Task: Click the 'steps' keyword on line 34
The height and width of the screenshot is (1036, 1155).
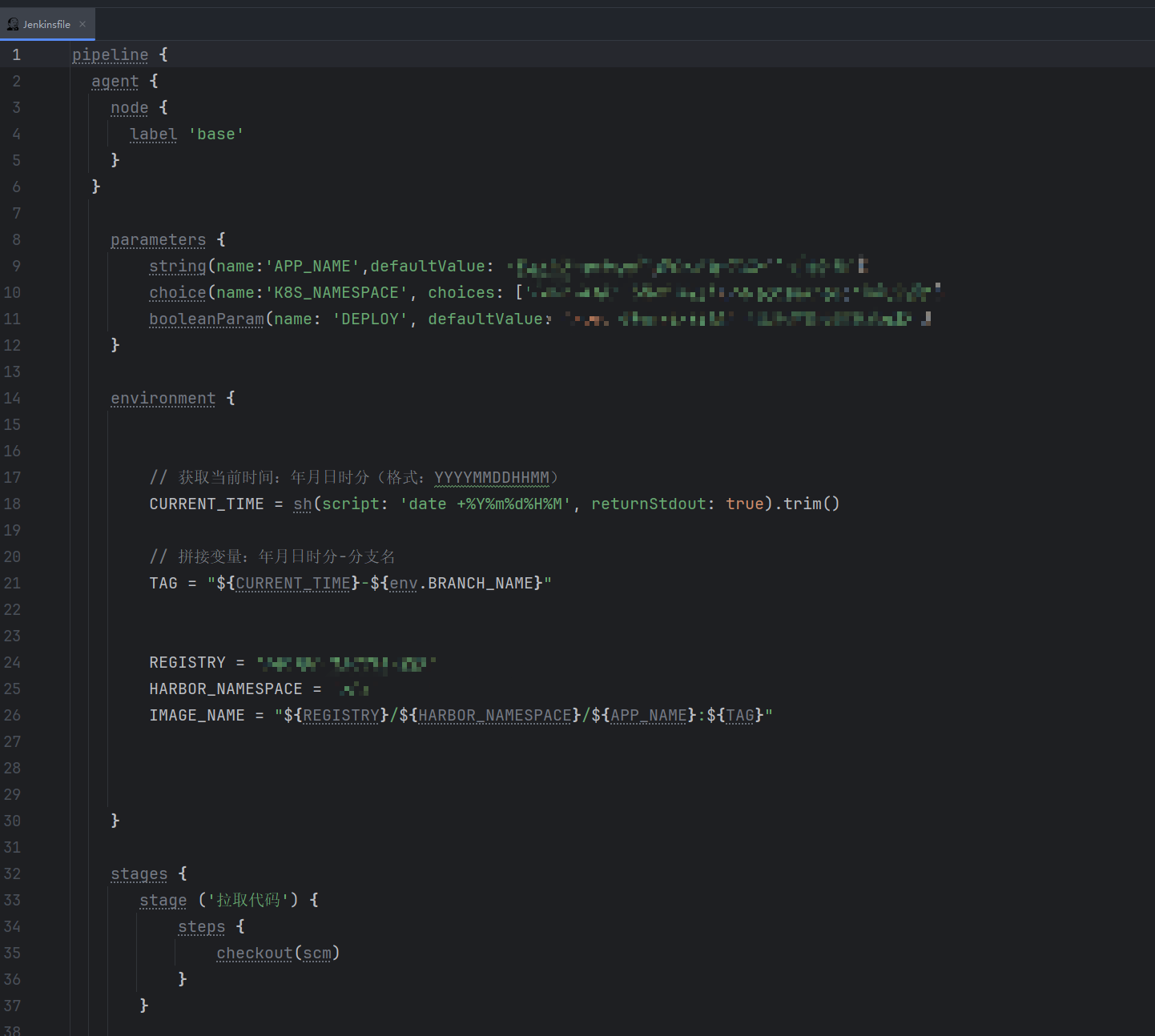Action: pyautogui.click(x=202, y=926)
